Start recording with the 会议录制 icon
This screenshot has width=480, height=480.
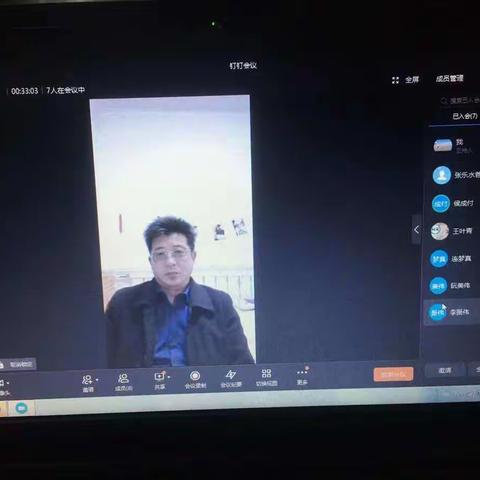[x=195, y=376]
